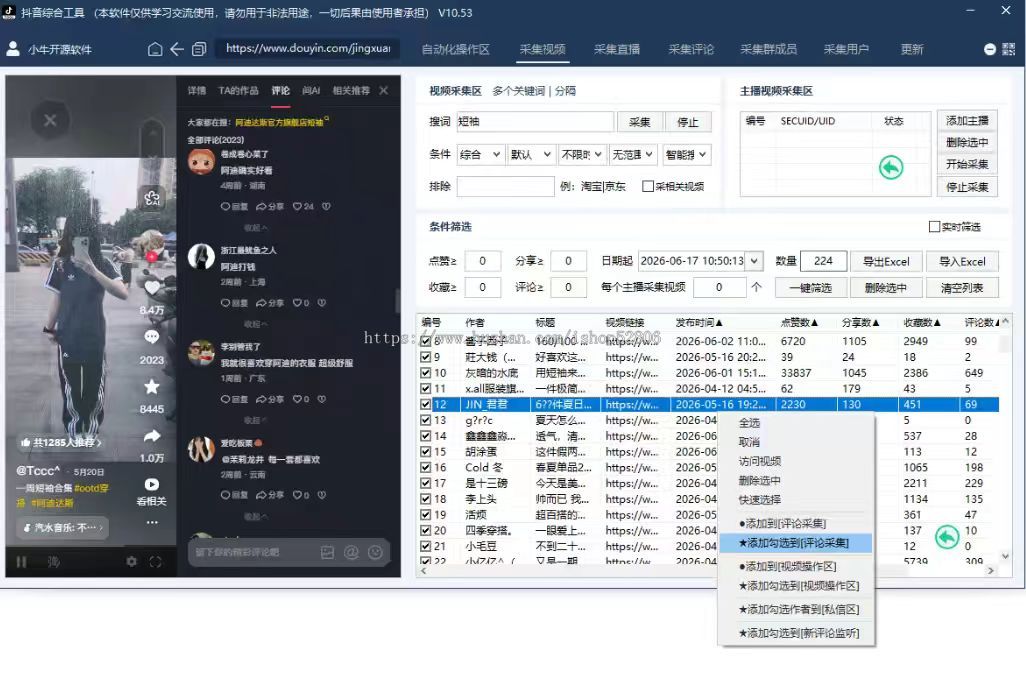Screen dimensions: 1026x675
Task: Click table vertical scrollbar down arrow
Action: 1005,557
